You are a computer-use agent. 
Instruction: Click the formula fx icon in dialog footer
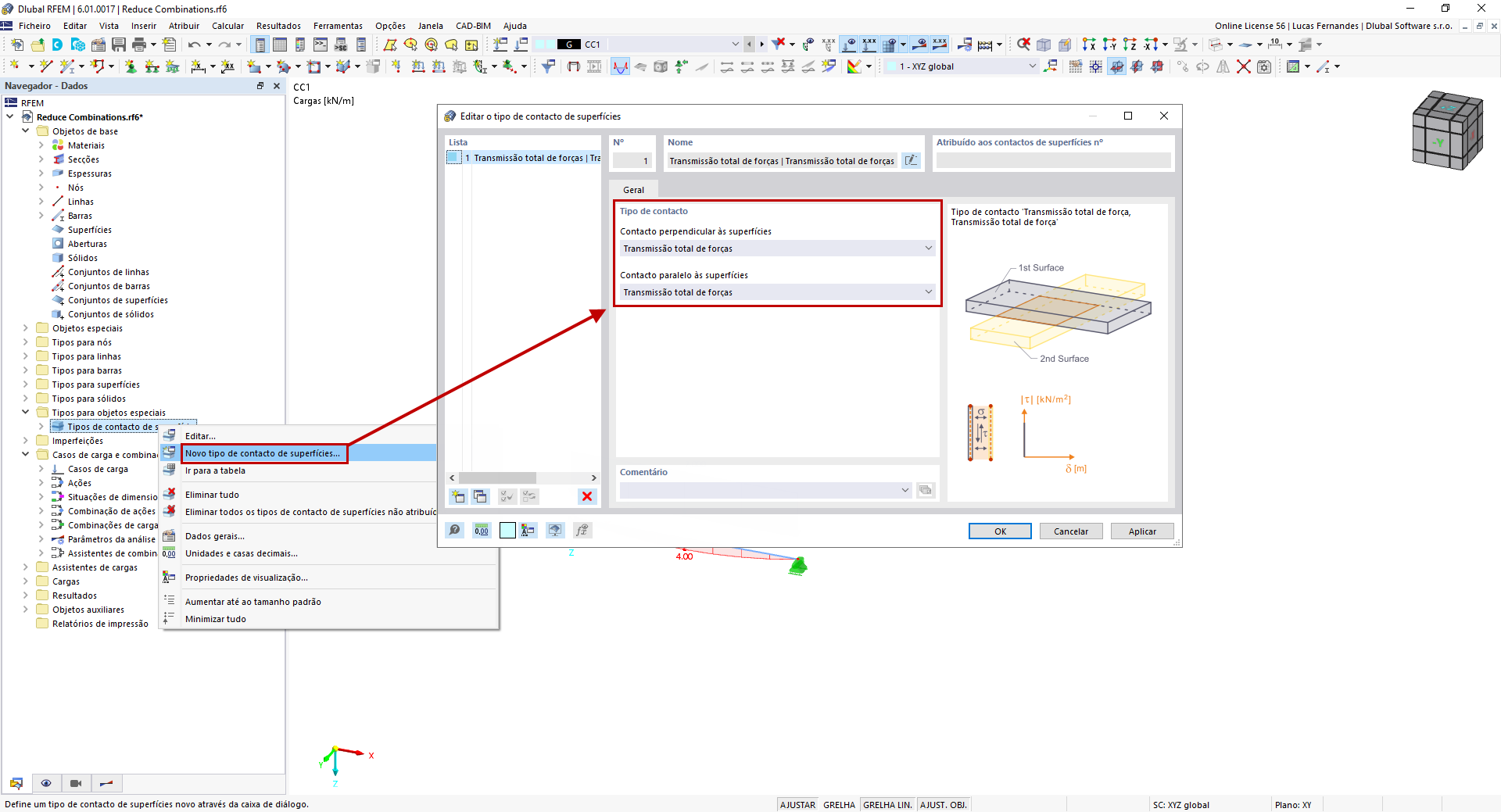tap(582, 531)
